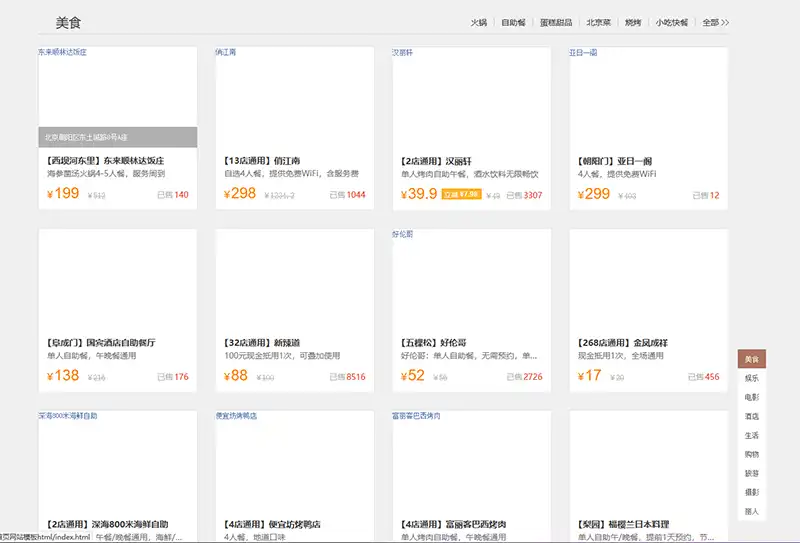Open the 俏江南 deal title link
Image resolution: width=800 pixels, height=543 pixels.
pyautogui.click(x=245, y=160)
